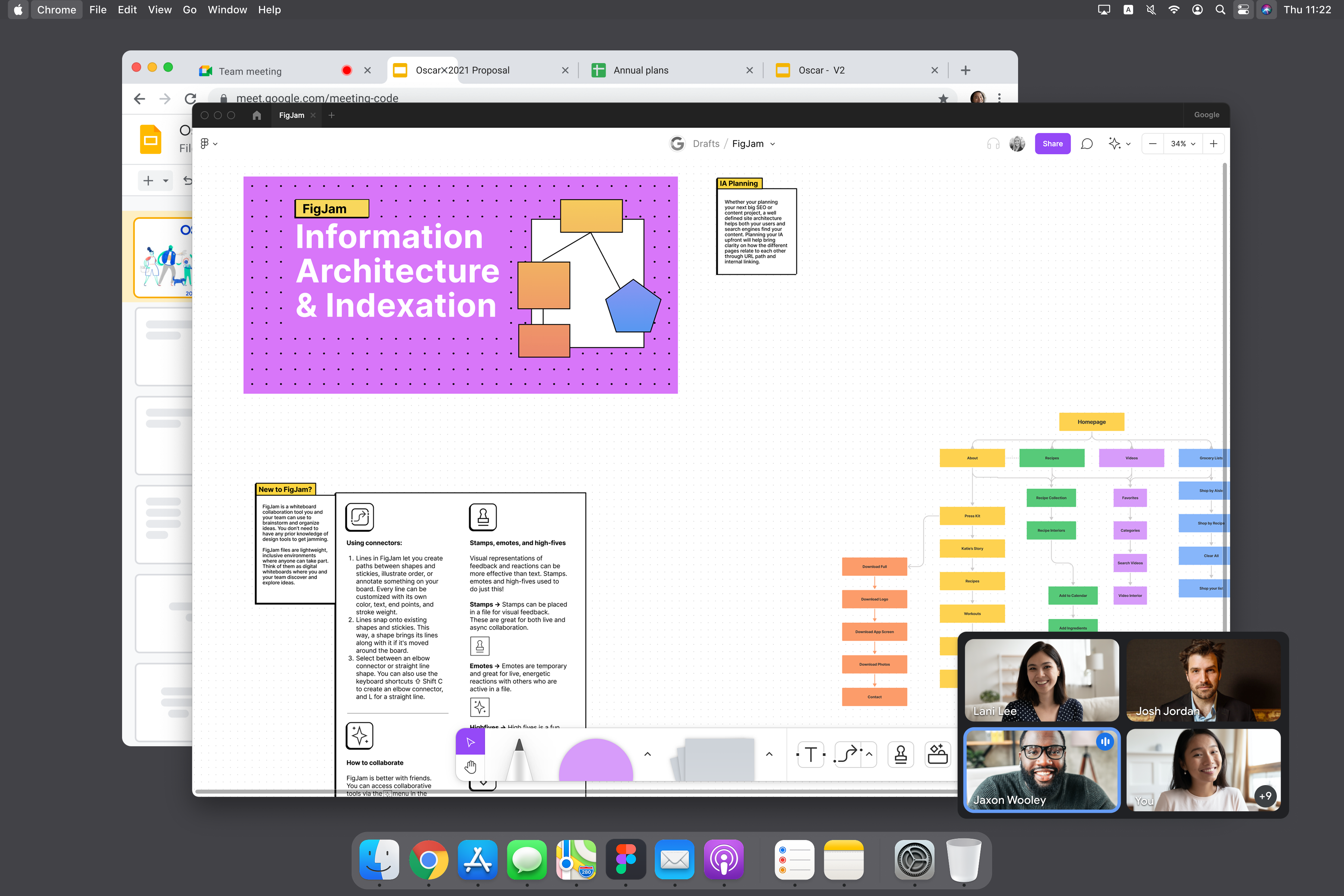This screenshot has width=1344, height=896.
Task: Open the View menu
Action: (160, 10)
